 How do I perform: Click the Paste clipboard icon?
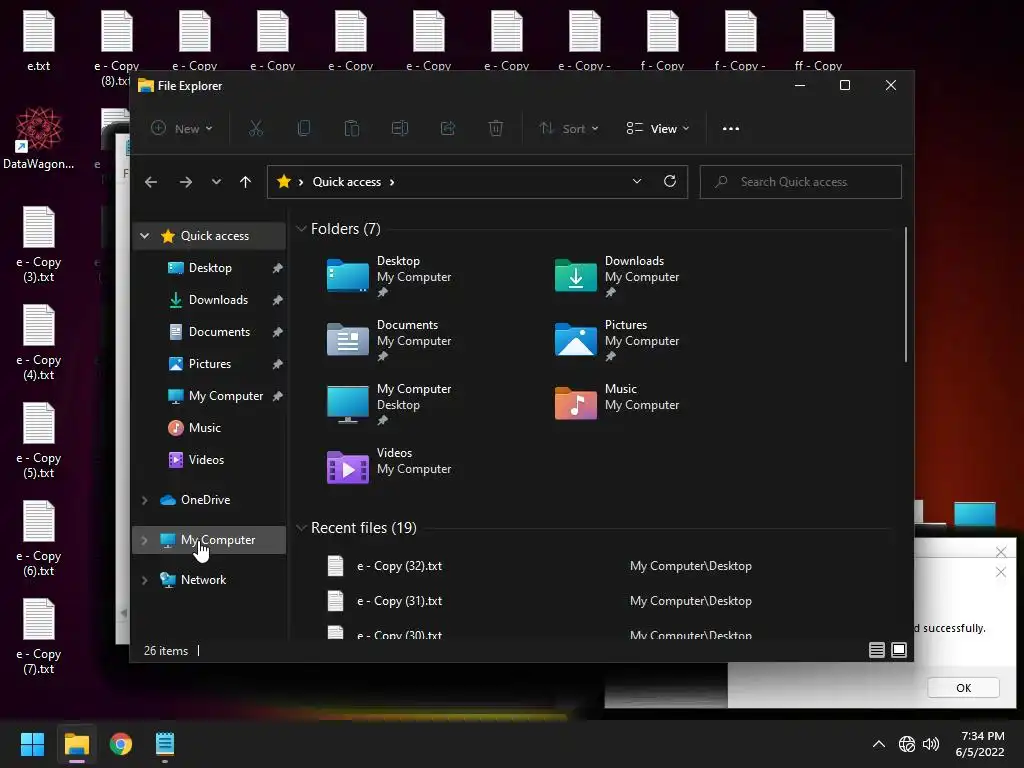click(x=351, y=129)
